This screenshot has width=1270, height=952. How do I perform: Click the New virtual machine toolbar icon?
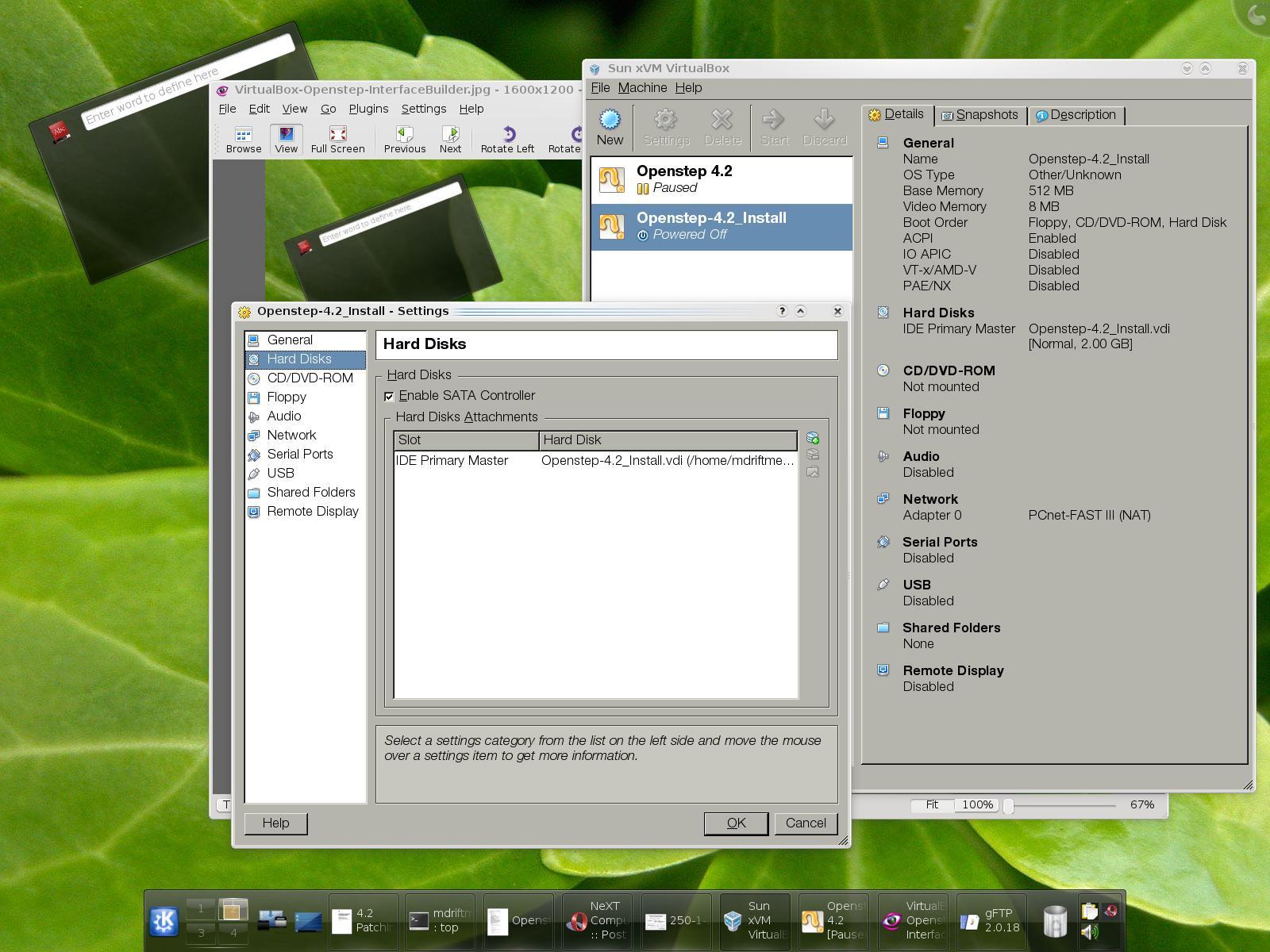(x=610, y=127)
